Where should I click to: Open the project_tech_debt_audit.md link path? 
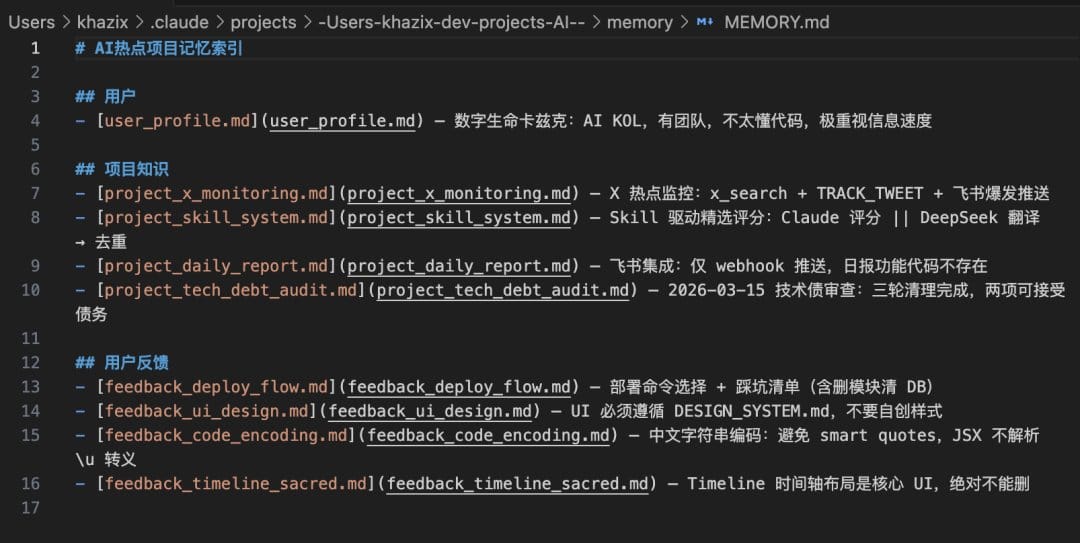[x=503, y=290]
